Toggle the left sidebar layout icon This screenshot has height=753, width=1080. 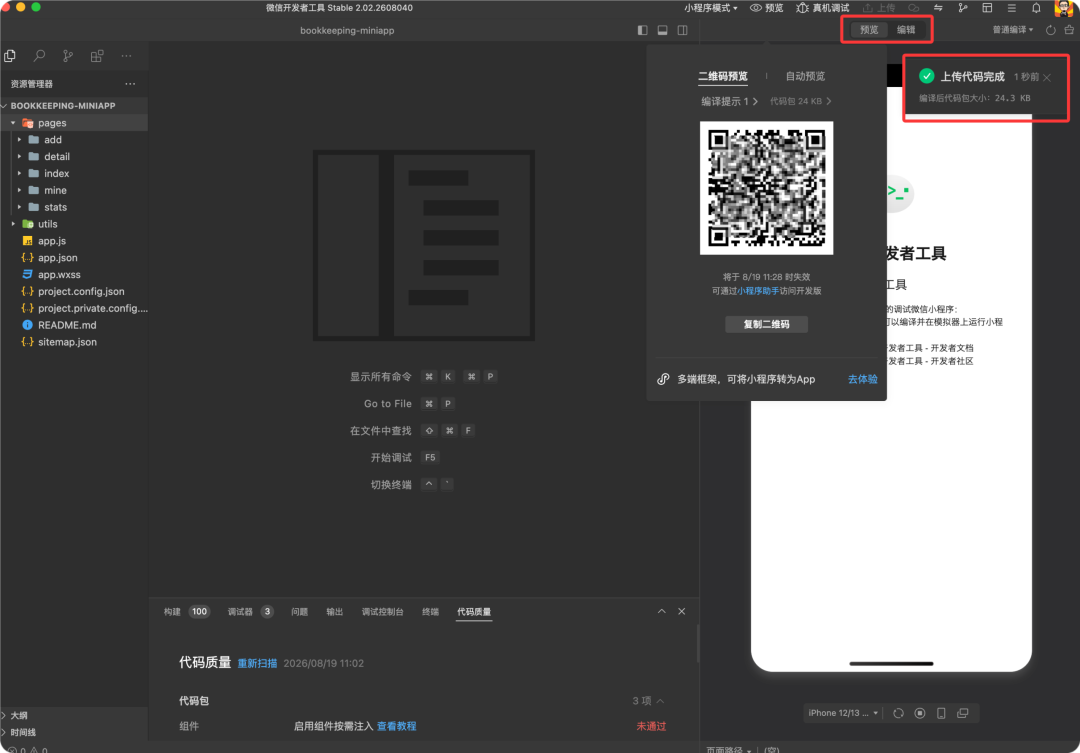[x=642, y=30]
